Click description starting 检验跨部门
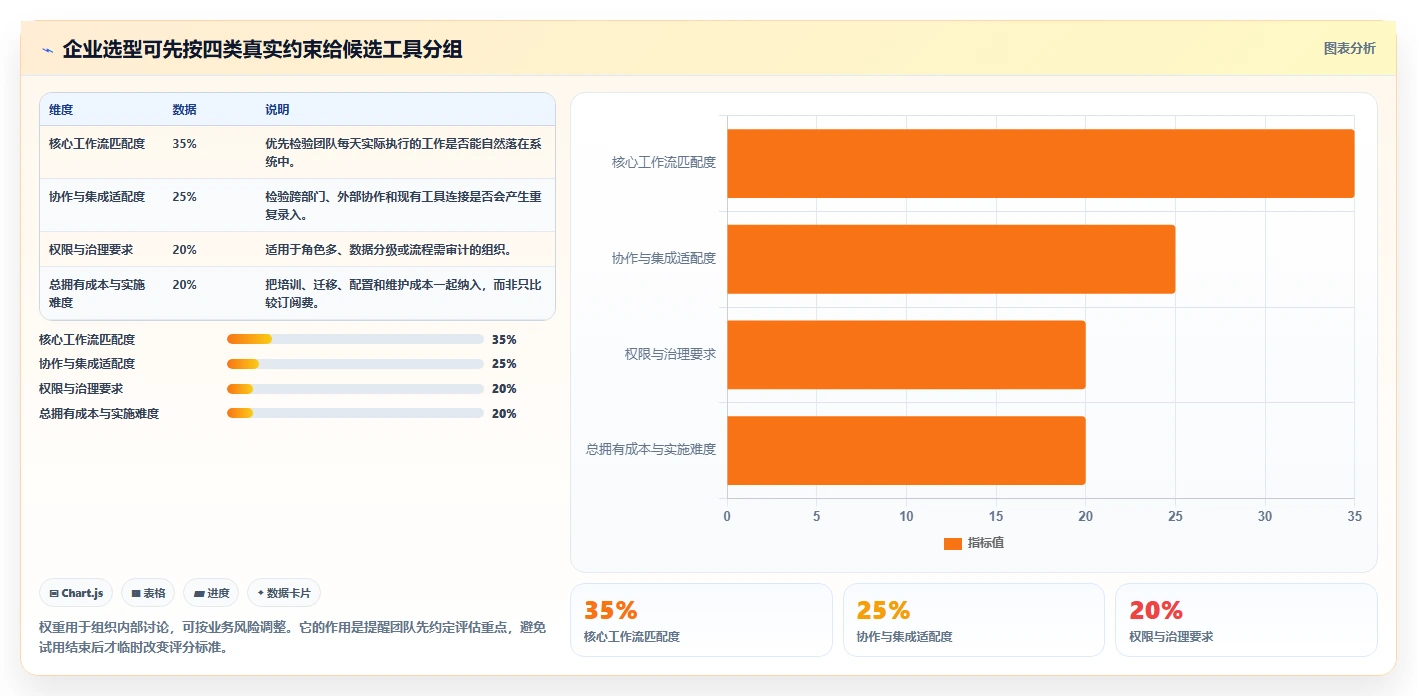Viewport: 1417px width, 696px height. 403,205
